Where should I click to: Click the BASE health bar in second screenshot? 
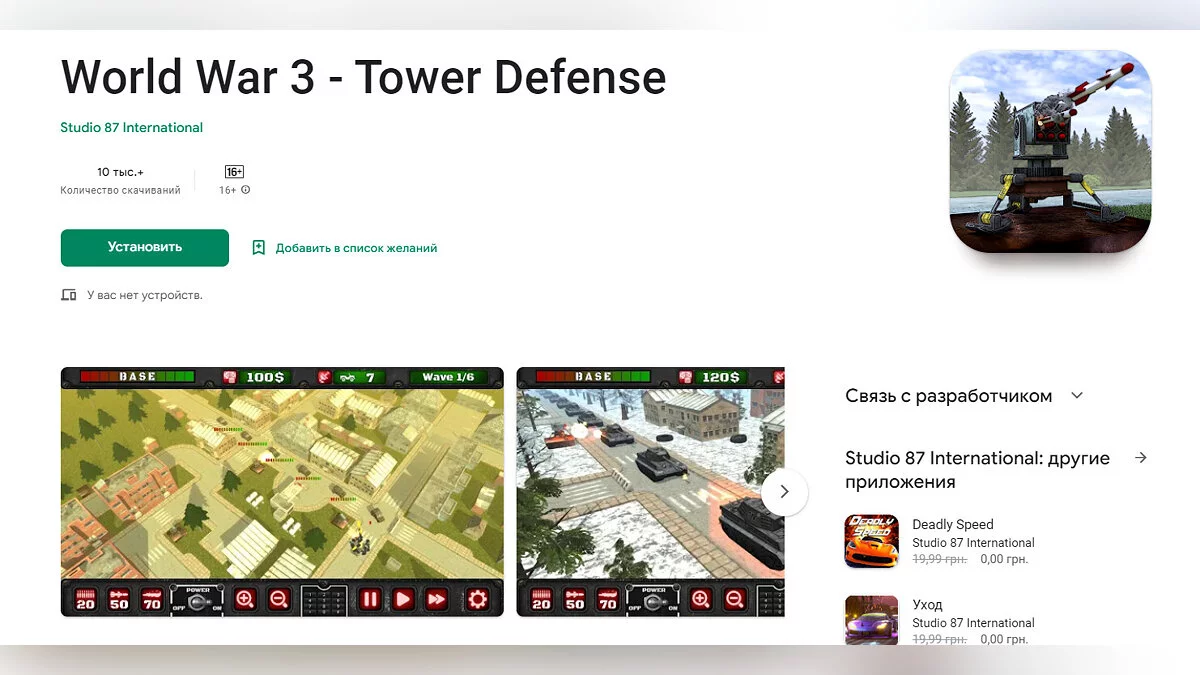click(x=594, y=377)
